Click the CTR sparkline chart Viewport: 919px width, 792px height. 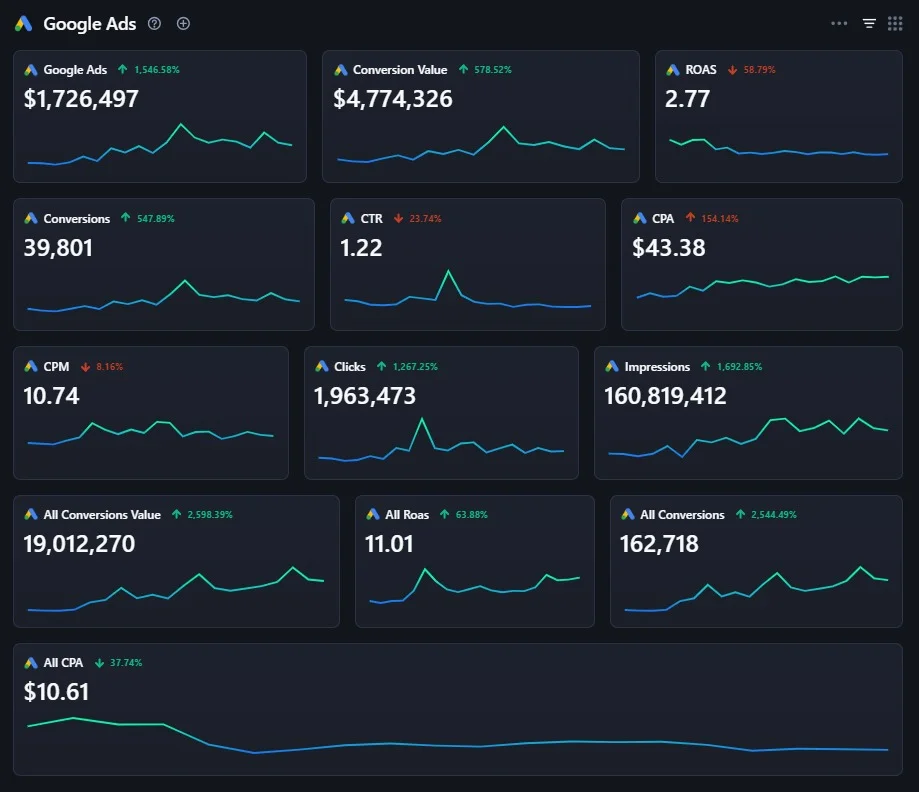tap(467, 288)
